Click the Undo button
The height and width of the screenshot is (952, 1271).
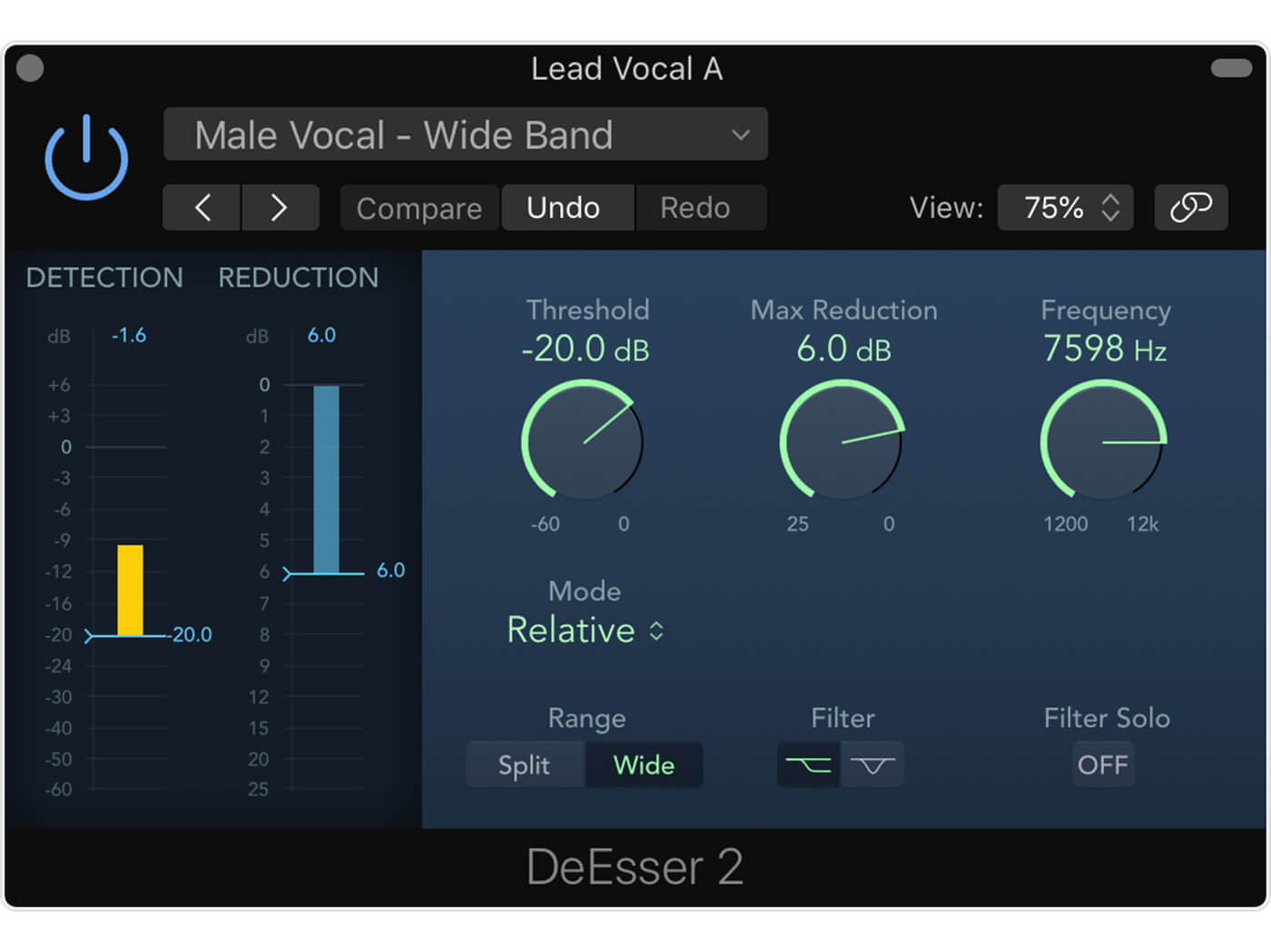coord(567,208)
